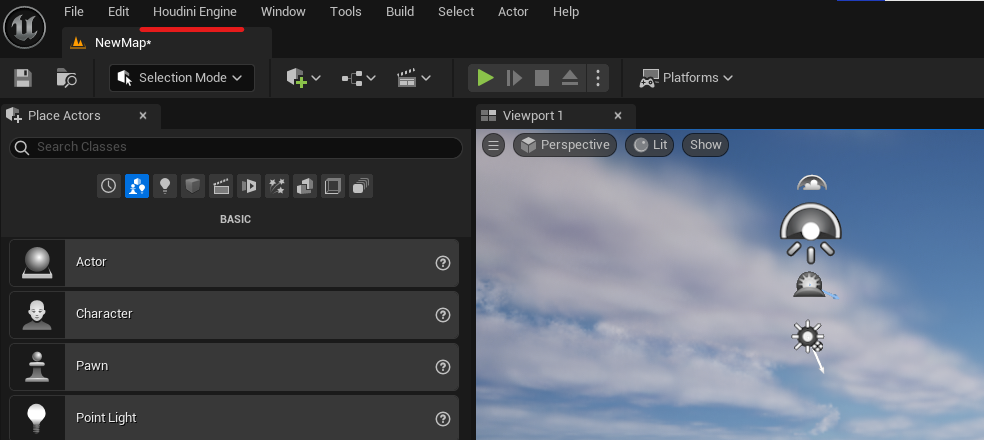
Task: Close the Place Actors panel
Action: click(143, 115)
